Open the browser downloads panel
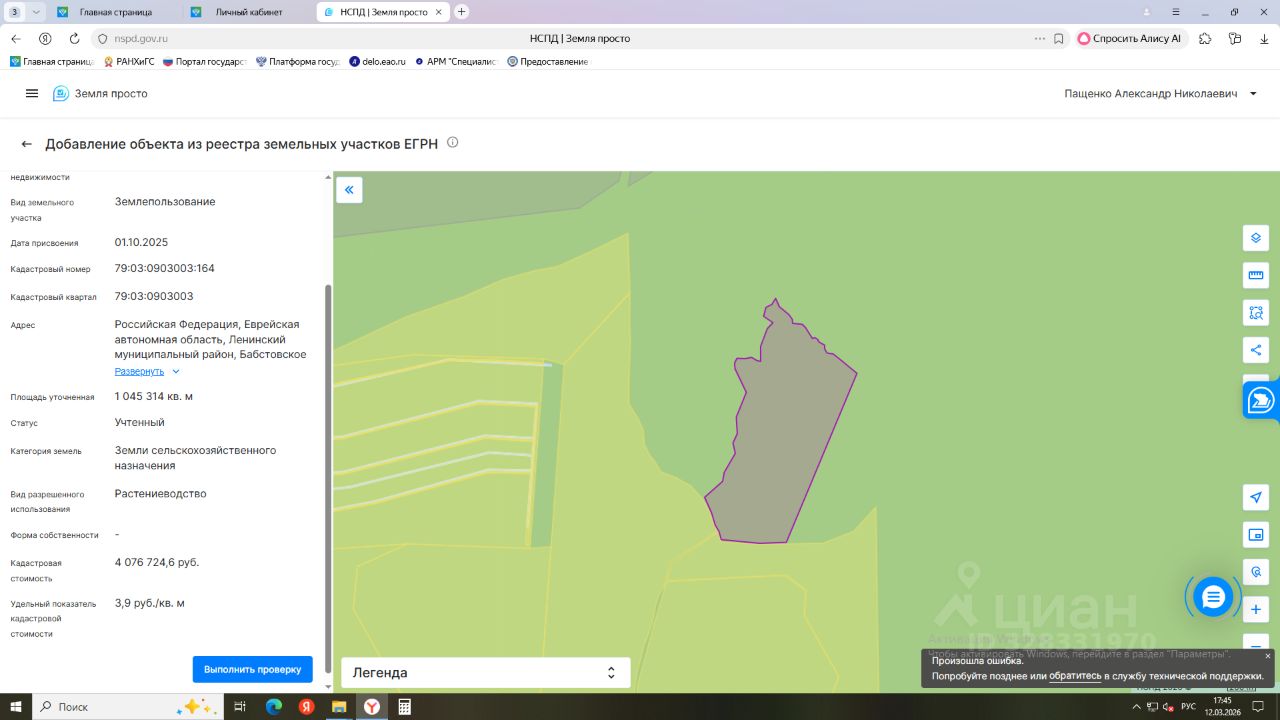This screenshot has width=1280, height=720. tap(1264, 38)
